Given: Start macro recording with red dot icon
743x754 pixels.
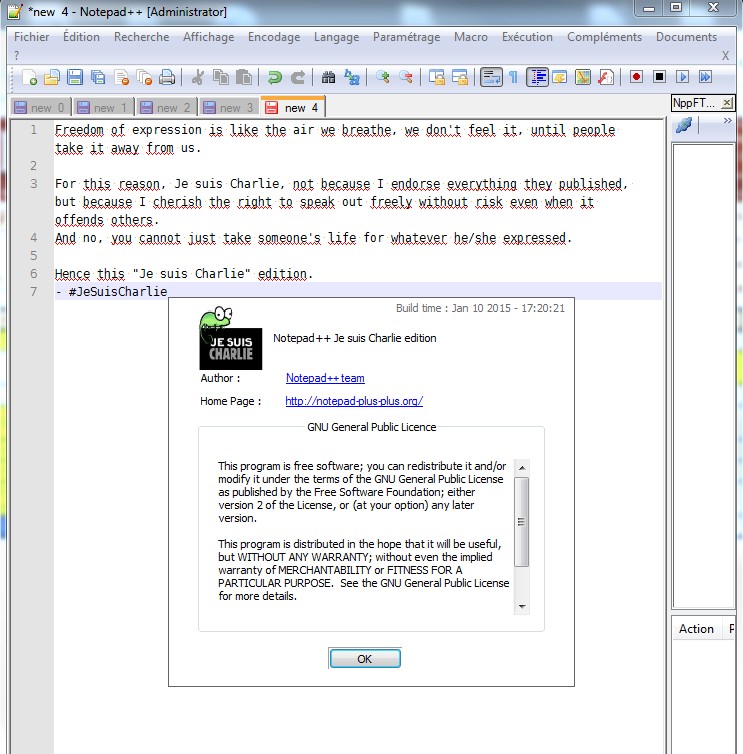Looking at the screenshot, I should (x=636, y=77).
